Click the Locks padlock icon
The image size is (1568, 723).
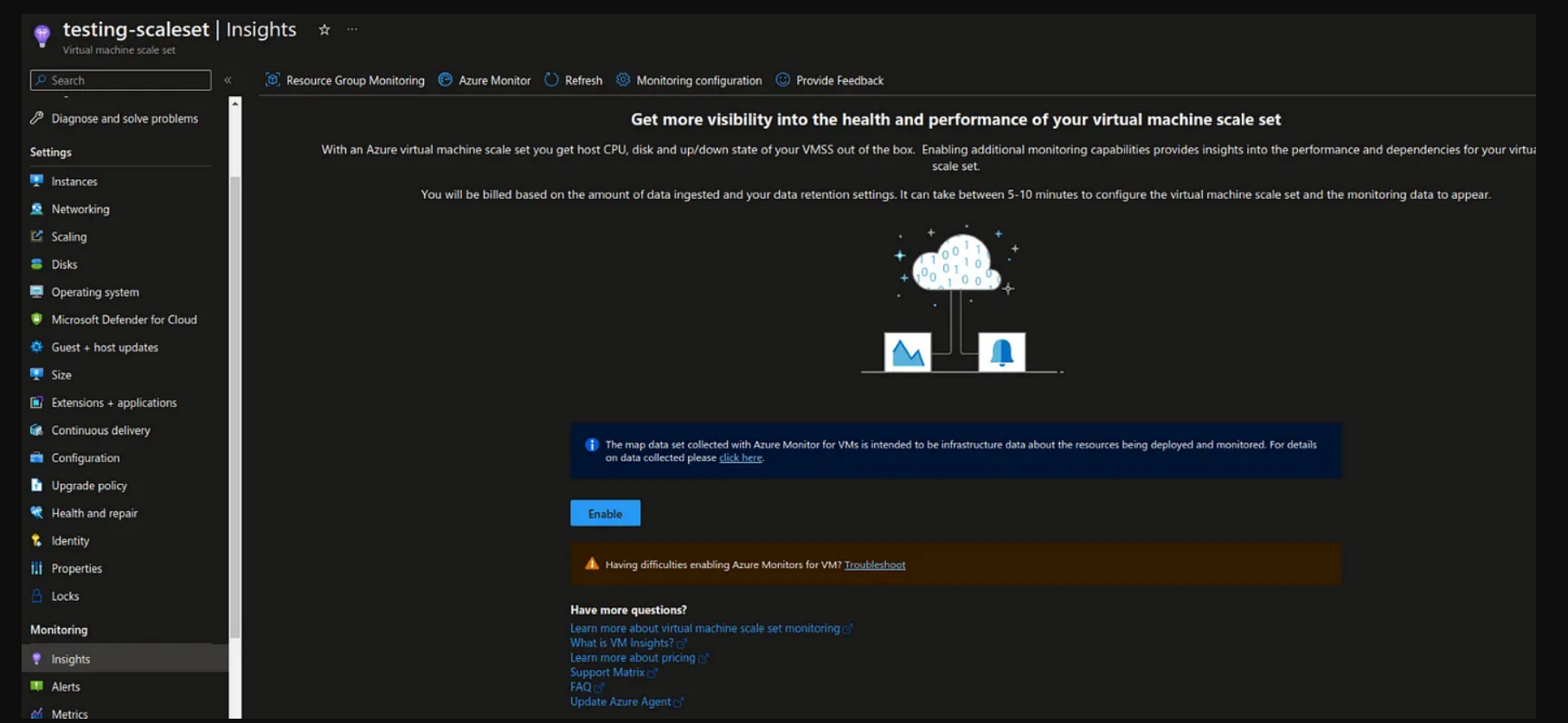pyautogui.click(x=36, y=596)
